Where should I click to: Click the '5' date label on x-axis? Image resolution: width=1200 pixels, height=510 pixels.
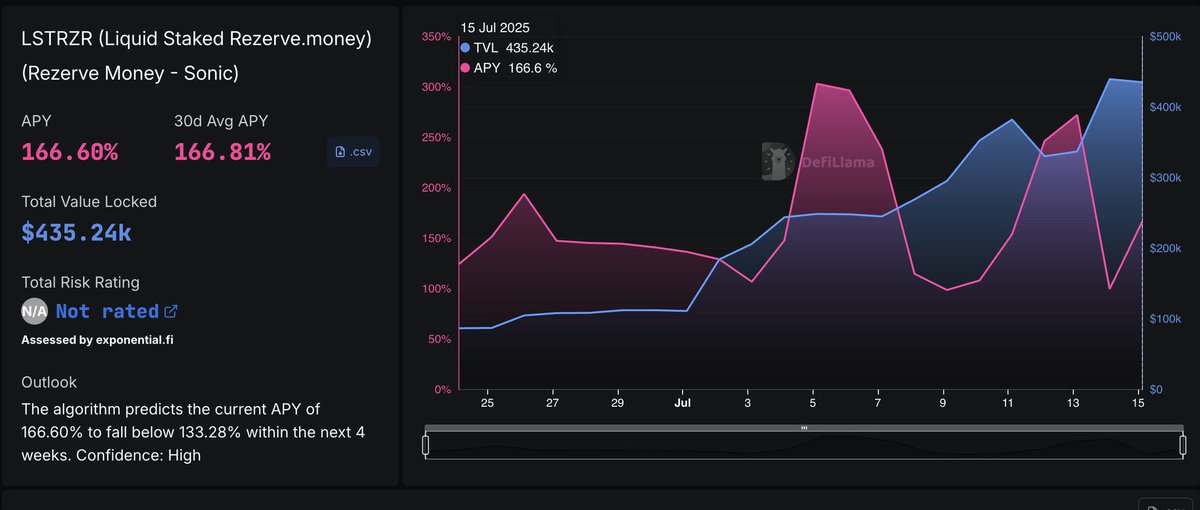pyautogui.click(x=813, y=402)
